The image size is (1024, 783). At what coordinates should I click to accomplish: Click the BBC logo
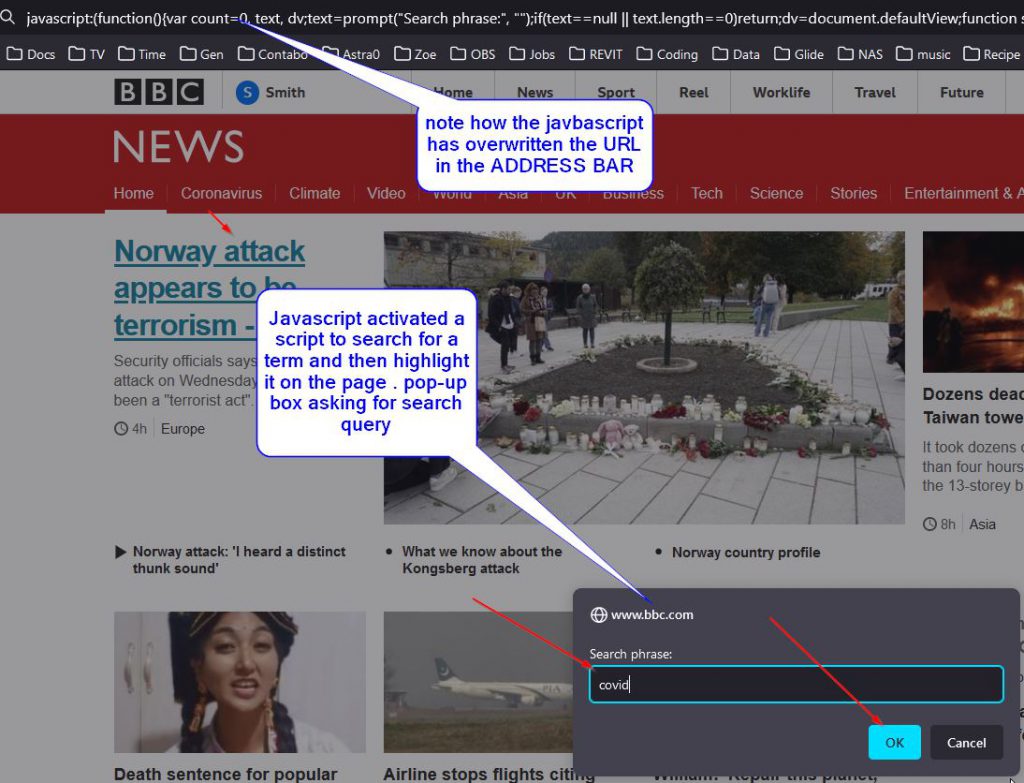(158, 92)
